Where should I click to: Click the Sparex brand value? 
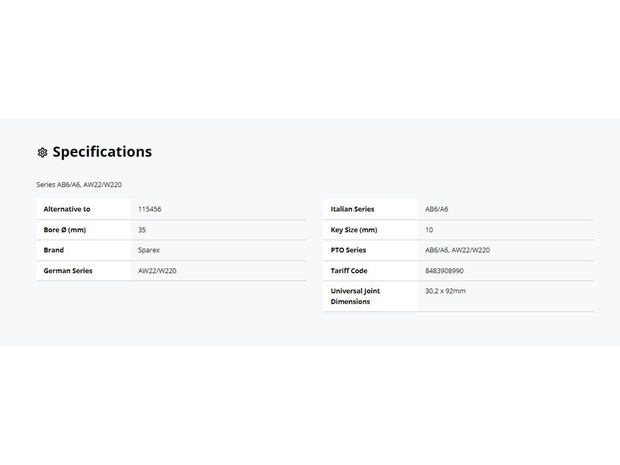tap(149, 250)
